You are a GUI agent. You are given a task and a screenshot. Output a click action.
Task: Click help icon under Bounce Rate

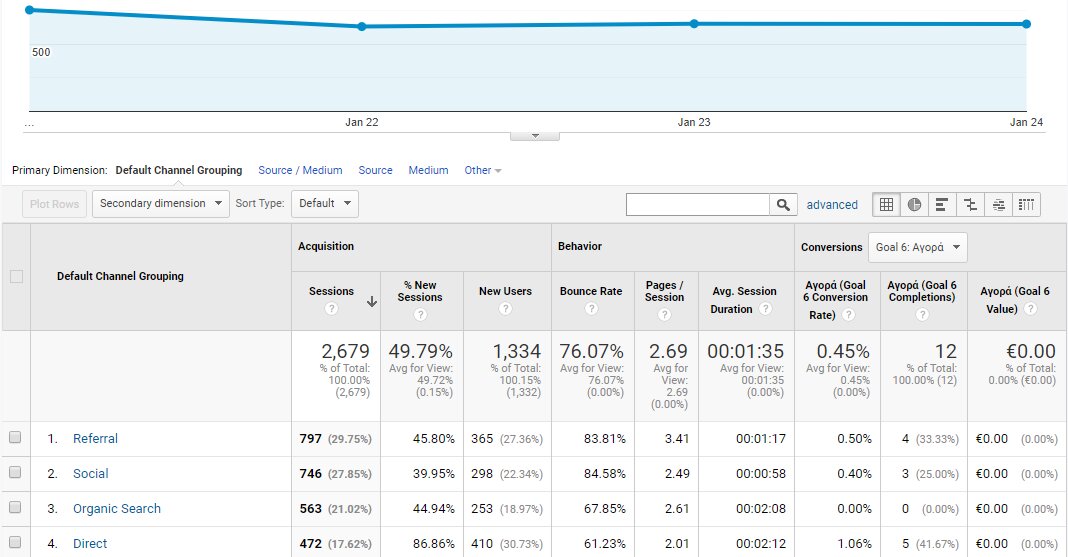(x=591, y=310)
